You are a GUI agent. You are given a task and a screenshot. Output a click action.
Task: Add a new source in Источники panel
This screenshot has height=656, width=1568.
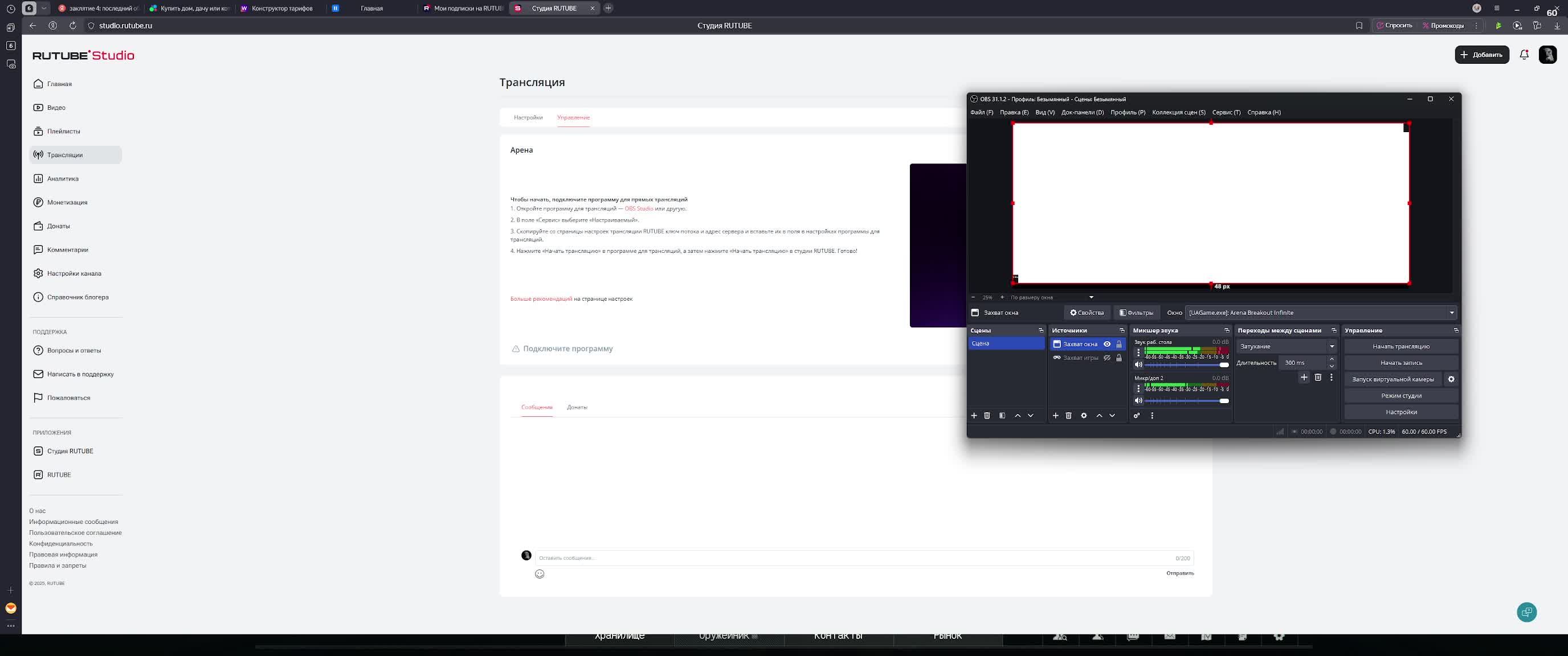(x=1055, y=416)
